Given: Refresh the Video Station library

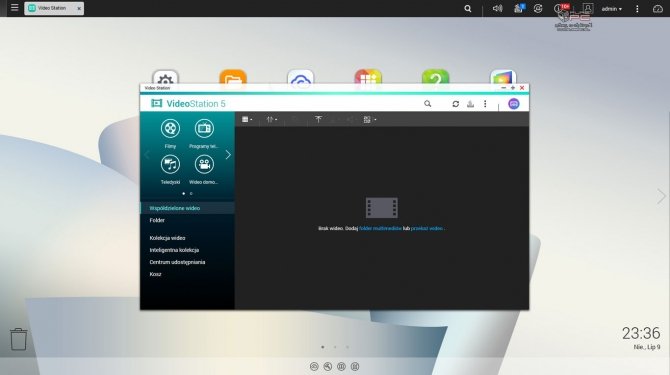Looking at the screenshot, I should pos(455,104).
